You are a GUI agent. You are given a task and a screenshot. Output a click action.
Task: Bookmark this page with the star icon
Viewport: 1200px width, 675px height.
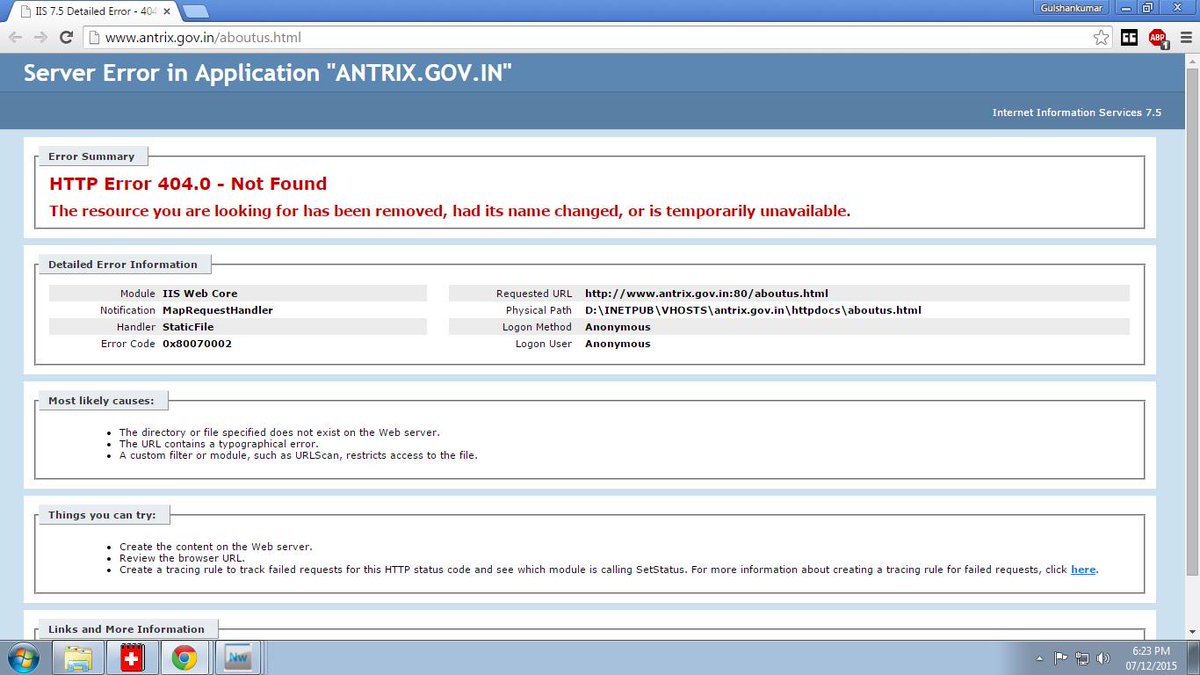pyautogui.click(x=1101, y=38)
